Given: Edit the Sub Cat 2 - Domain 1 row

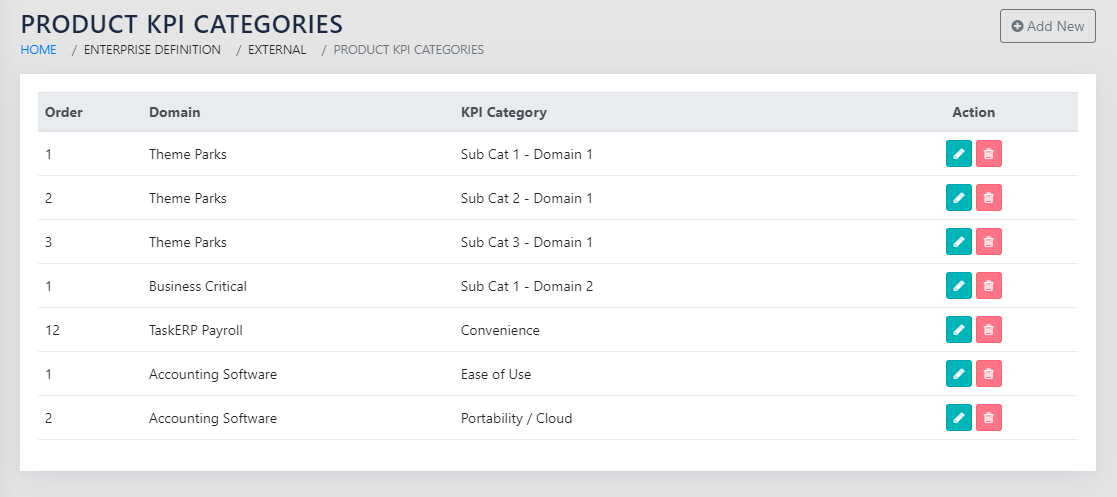Looking at the screenshot, I should tap(958, 198).
